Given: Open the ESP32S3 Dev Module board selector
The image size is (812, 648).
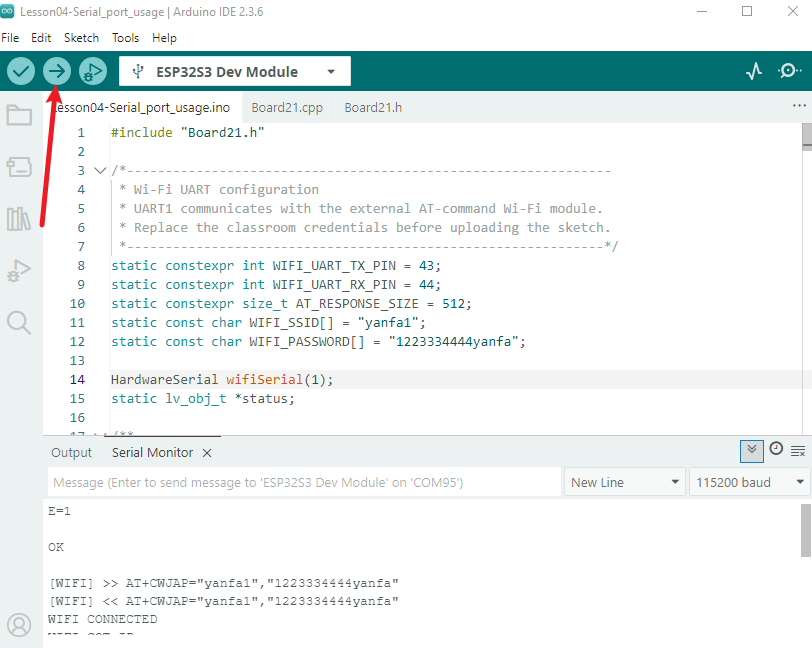Looking at the screenshot, I should pyautogui.click(x=235, y=71).
